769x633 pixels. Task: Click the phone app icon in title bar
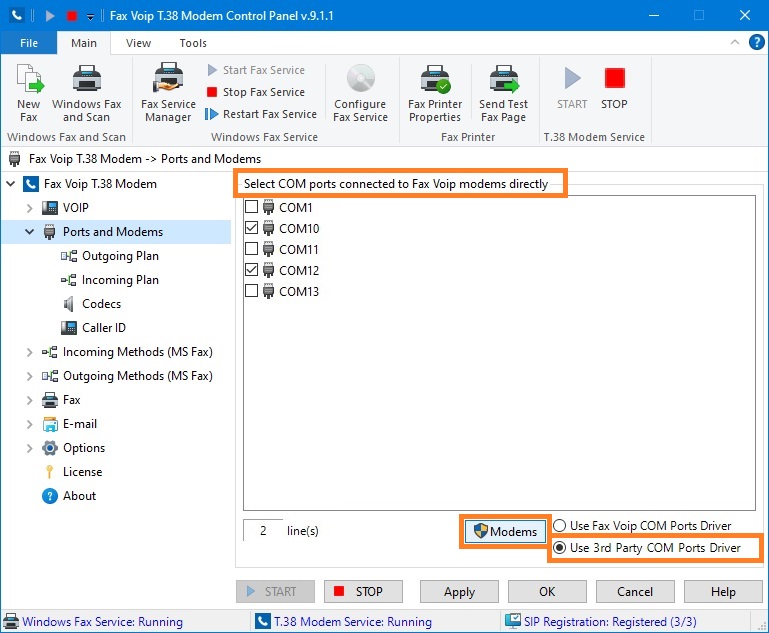[x=17, y=16]
